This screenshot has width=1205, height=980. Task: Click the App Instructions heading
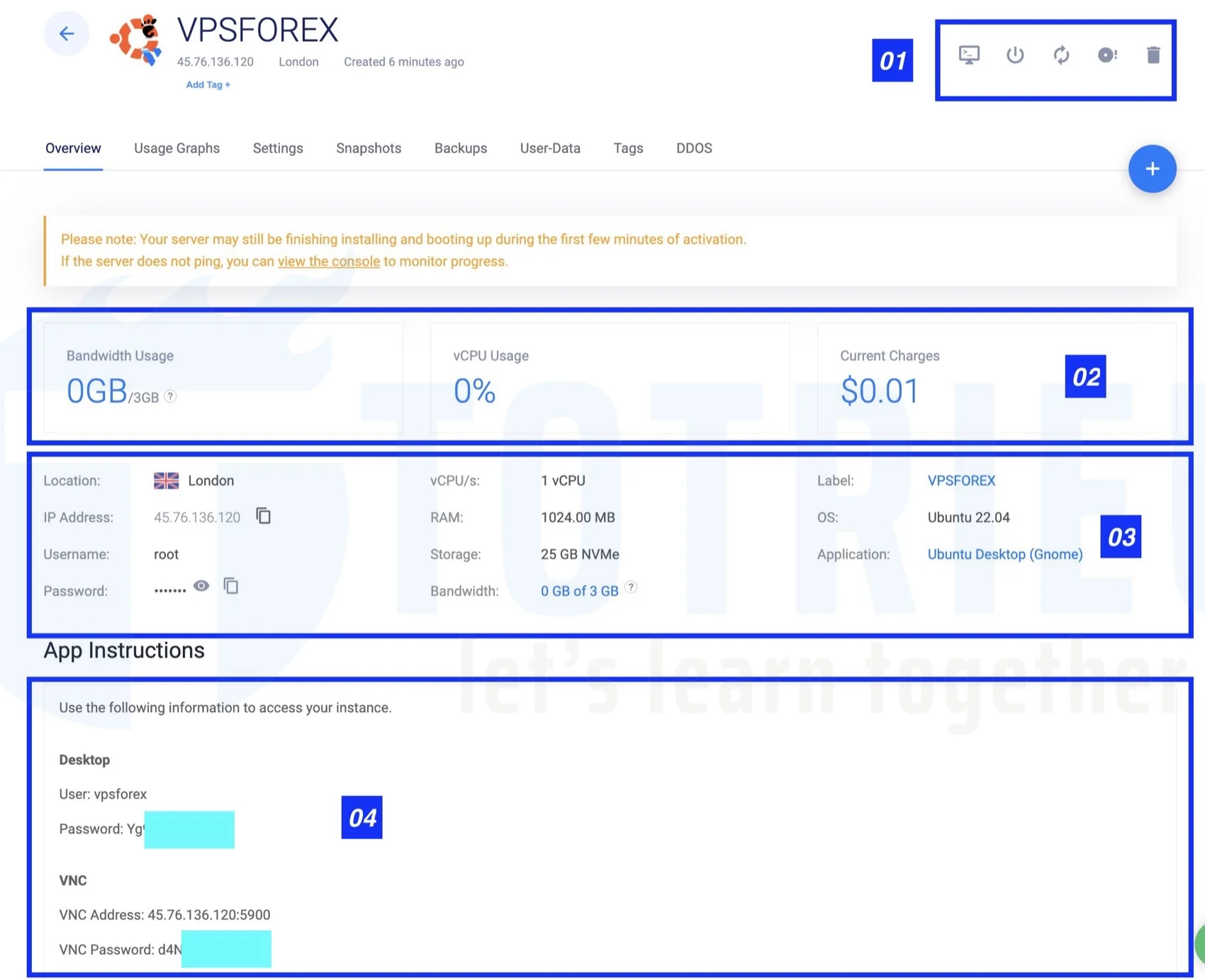pos(124,650)
